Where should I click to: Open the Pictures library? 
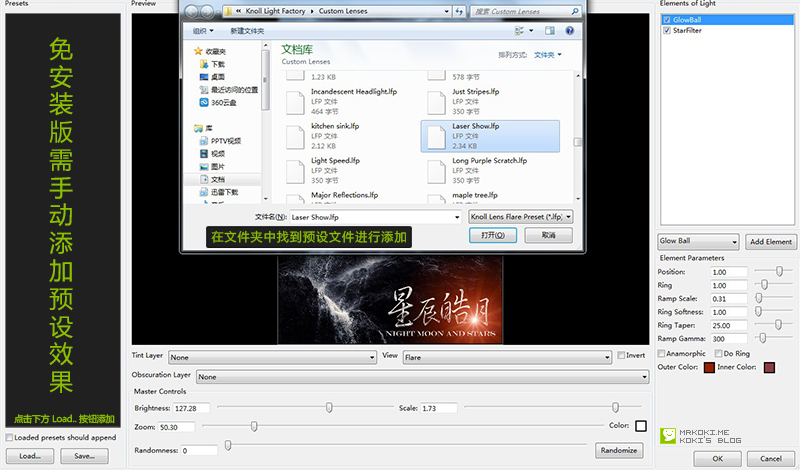212,166
